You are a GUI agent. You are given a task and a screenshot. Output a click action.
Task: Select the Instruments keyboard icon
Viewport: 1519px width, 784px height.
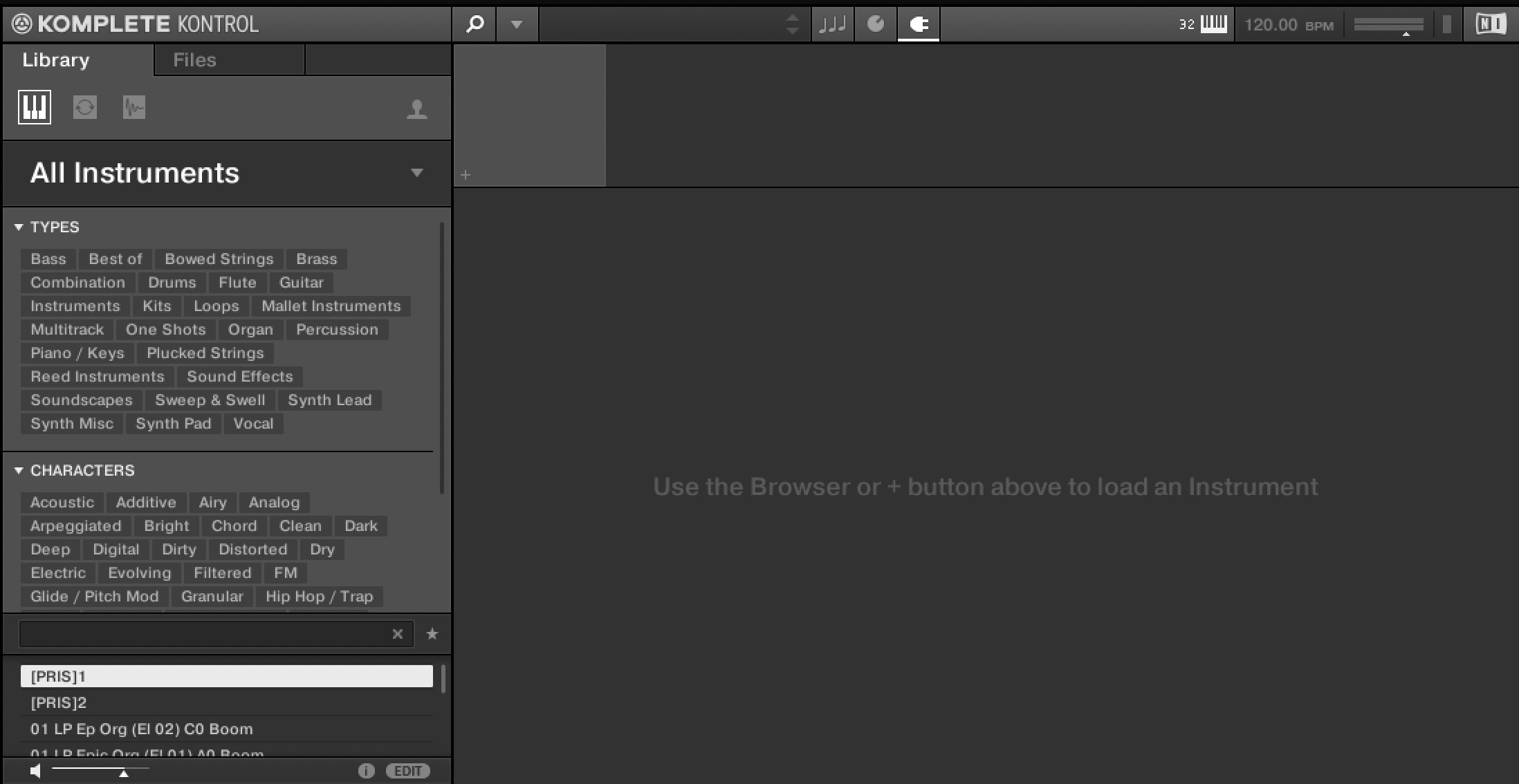(x=35, y=107)
